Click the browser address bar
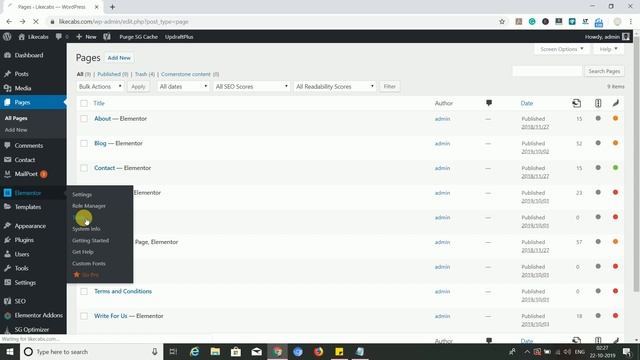The width and height of the screenshot is (640, 360). pyautogui.click(x=269, y=22)
